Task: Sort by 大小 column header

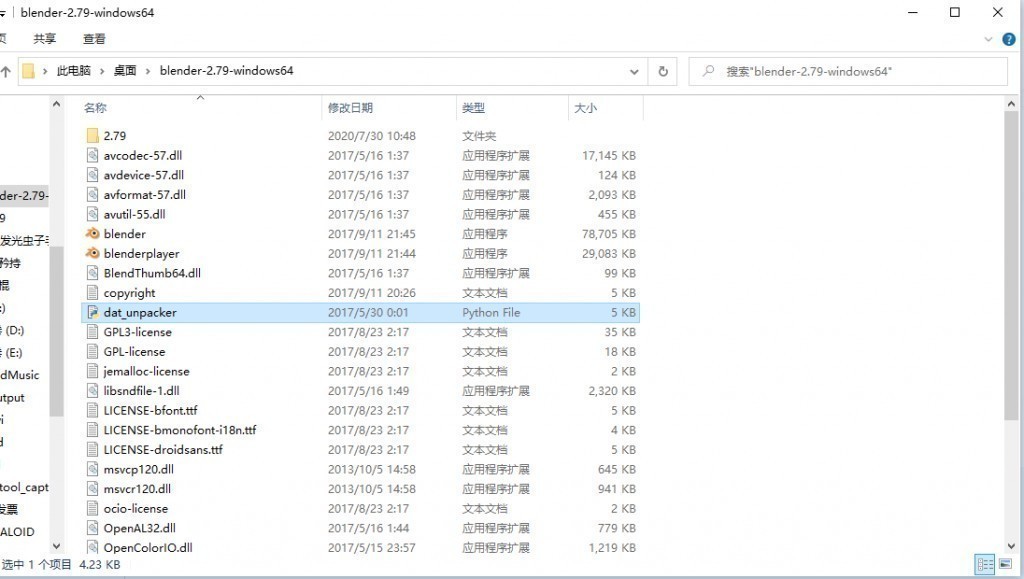Action: pos(585,108)
